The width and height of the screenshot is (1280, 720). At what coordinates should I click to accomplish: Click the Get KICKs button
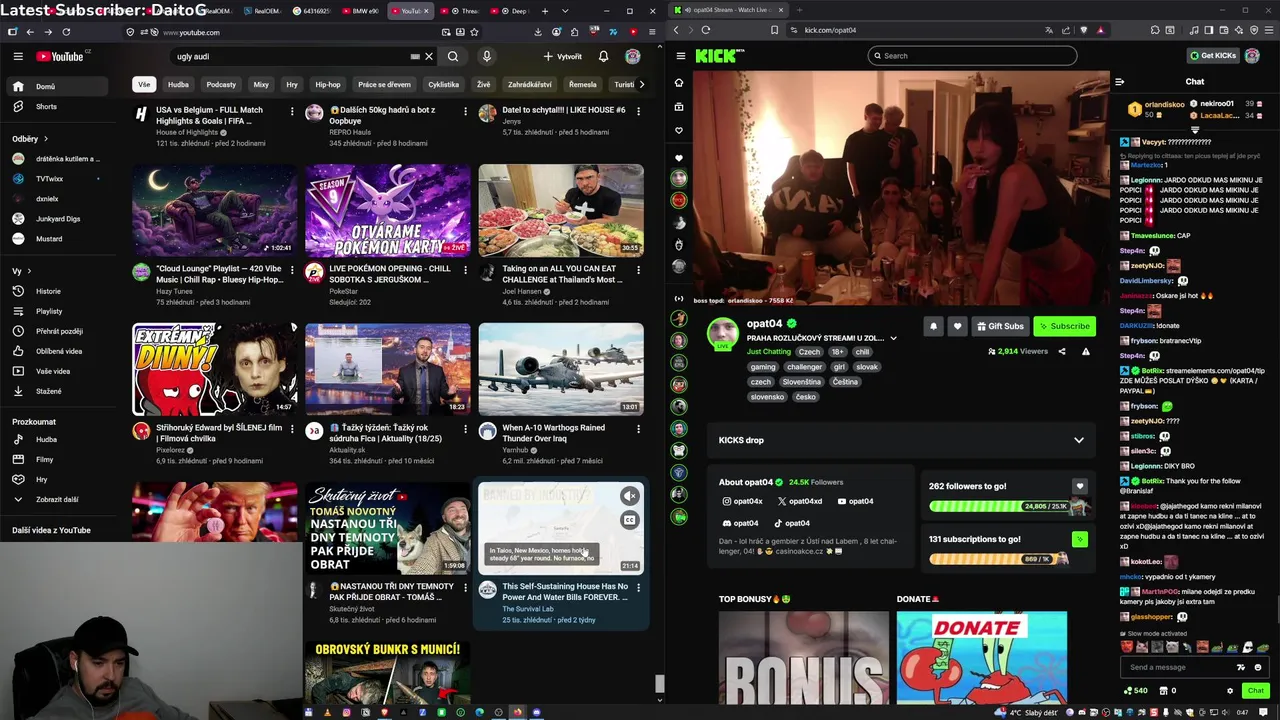coord(1213,56)
